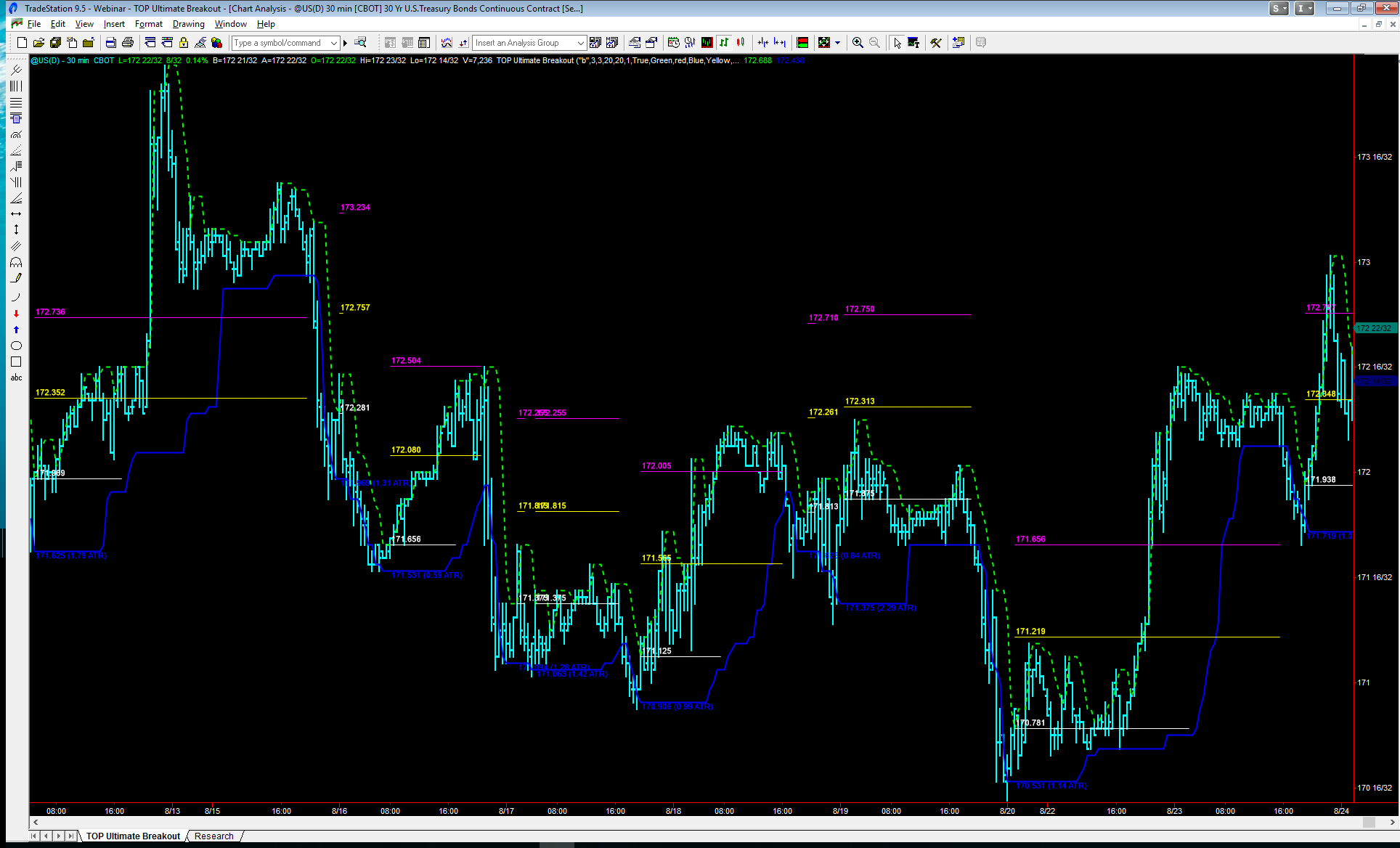Click the padlock icon in the toolbar

184,43
